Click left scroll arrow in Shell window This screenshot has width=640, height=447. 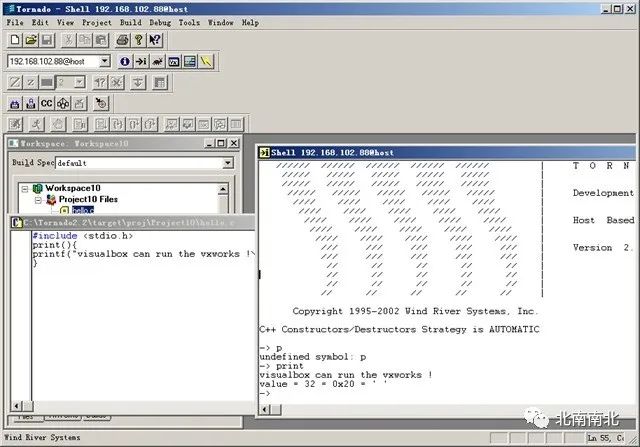[265, 409]
